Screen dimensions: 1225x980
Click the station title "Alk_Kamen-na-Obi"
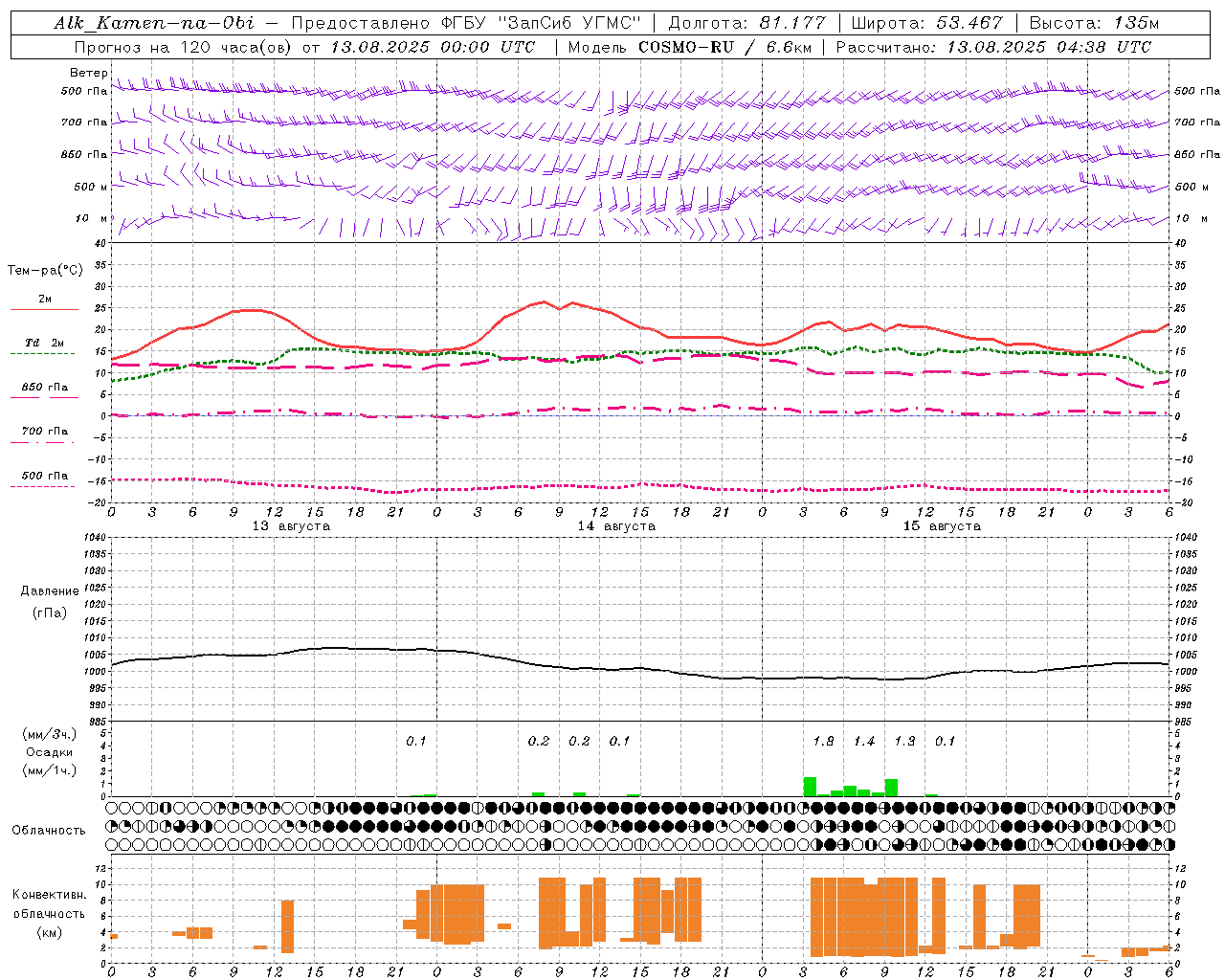click(154, 23)
